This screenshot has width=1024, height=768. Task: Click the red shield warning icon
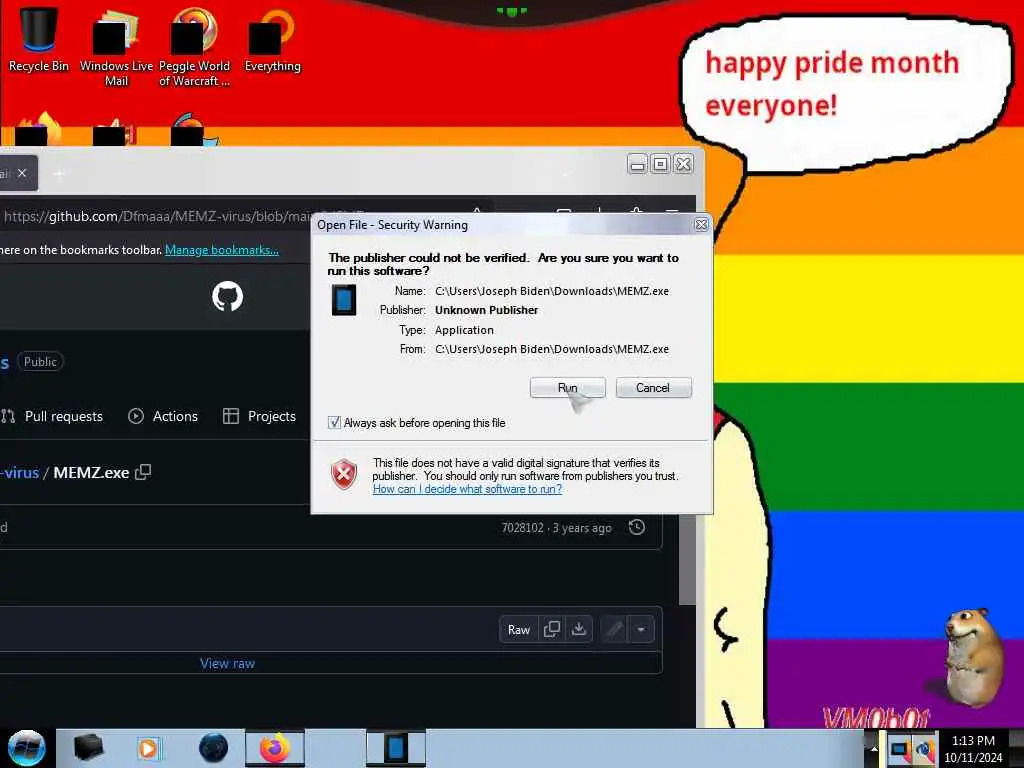344,474
